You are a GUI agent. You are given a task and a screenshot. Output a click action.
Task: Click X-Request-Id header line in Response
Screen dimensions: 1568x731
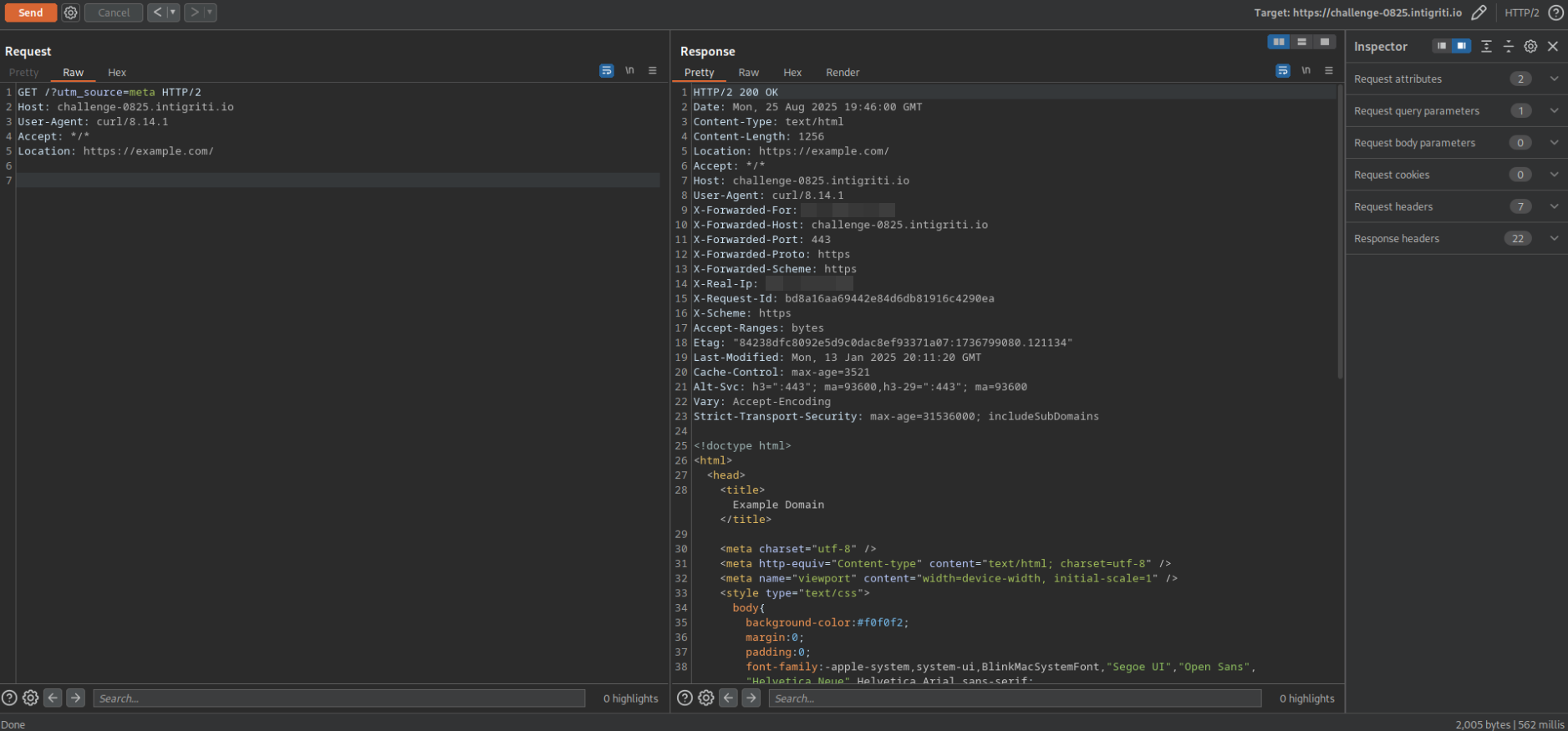(843, 298)
